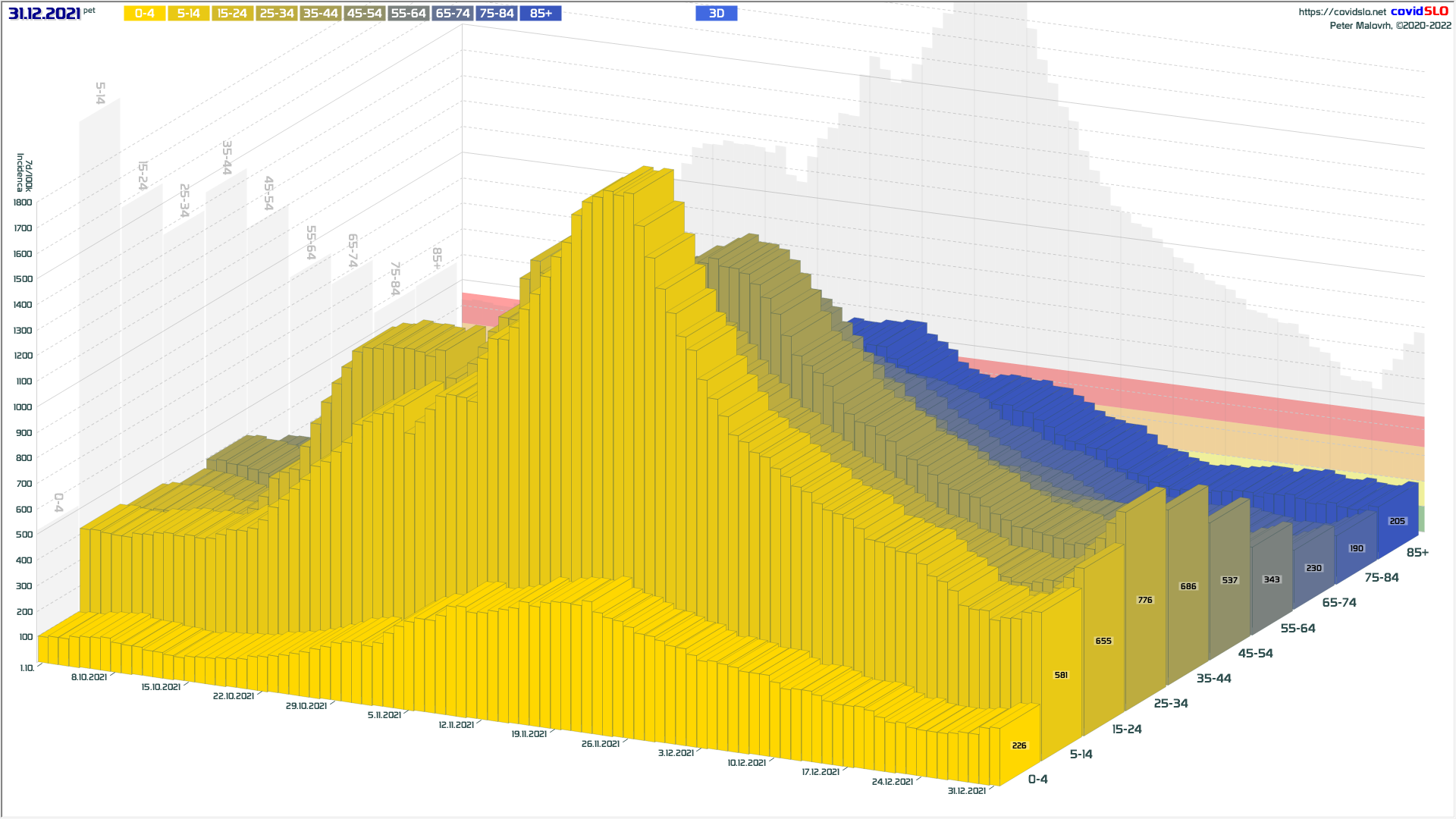Click the covidSLO logo
Screen dimensions: 1456x819
click(1419, 11)
